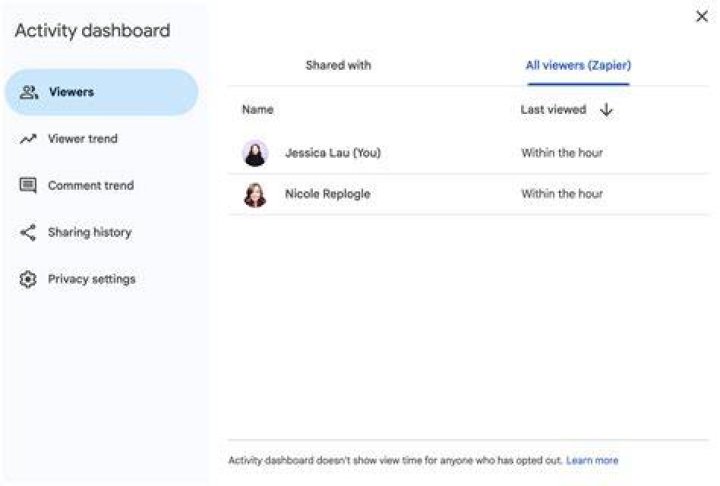Open Sharing history text label
The width and height of the screenshot is (720, 486).
click(x=90, y=232)
